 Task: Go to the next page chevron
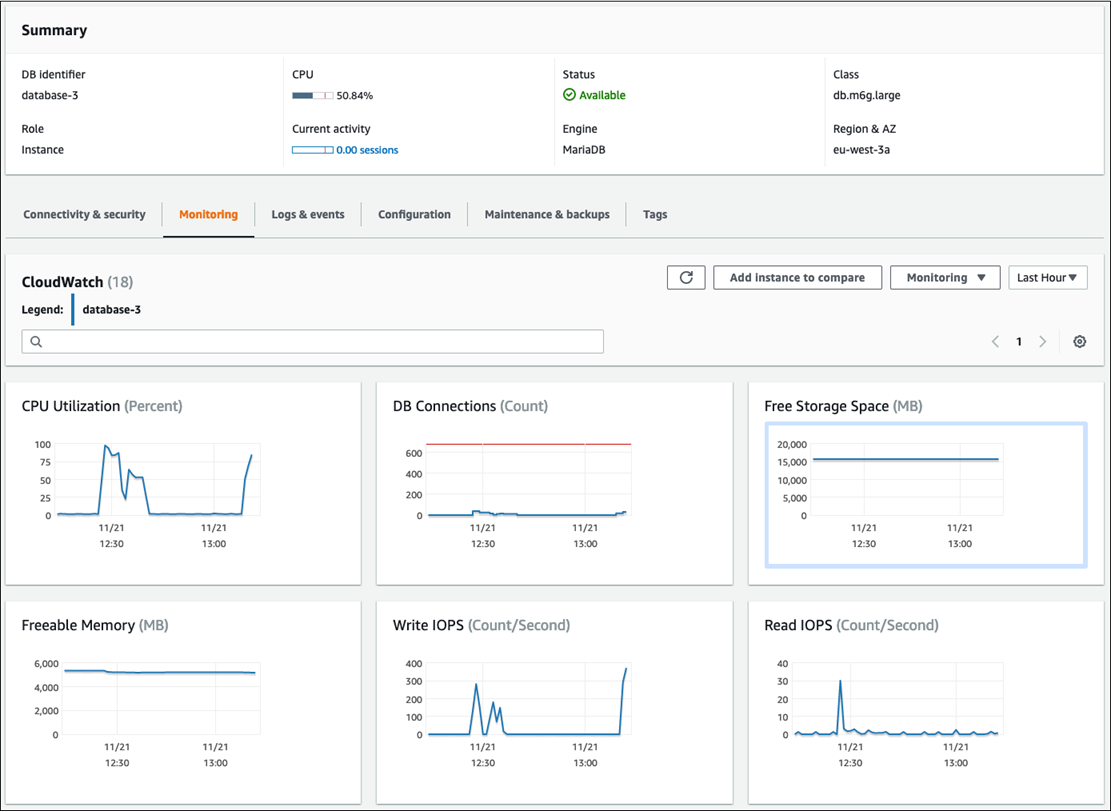click(x=1042, y=341)
